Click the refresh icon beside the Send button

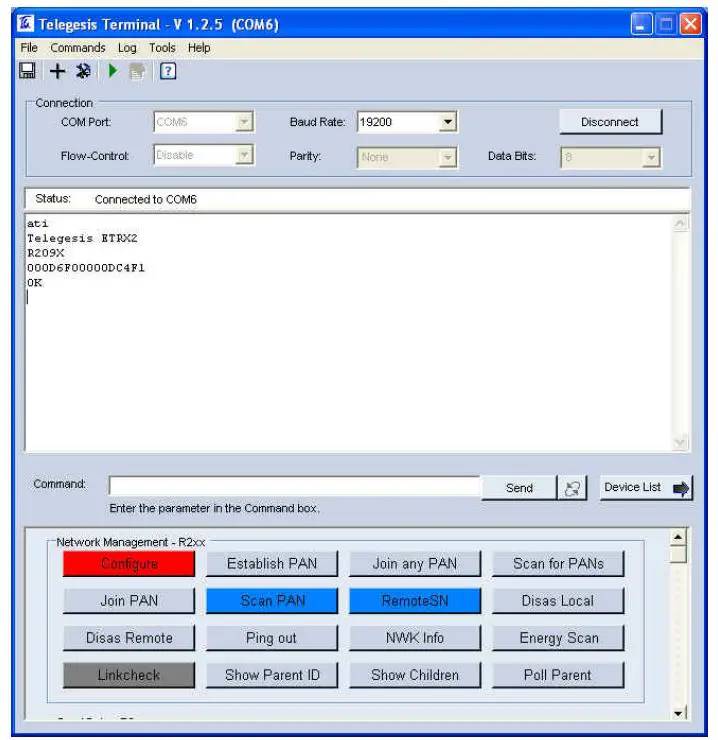[572, 488]
